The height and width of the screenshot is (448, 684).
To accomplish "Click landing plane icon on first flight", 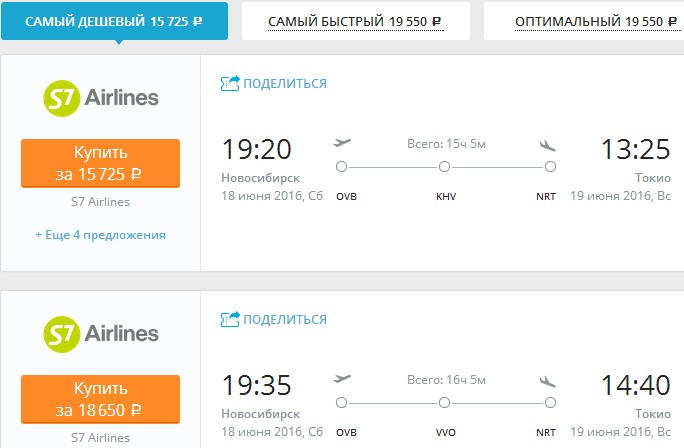I will (547, 145).
